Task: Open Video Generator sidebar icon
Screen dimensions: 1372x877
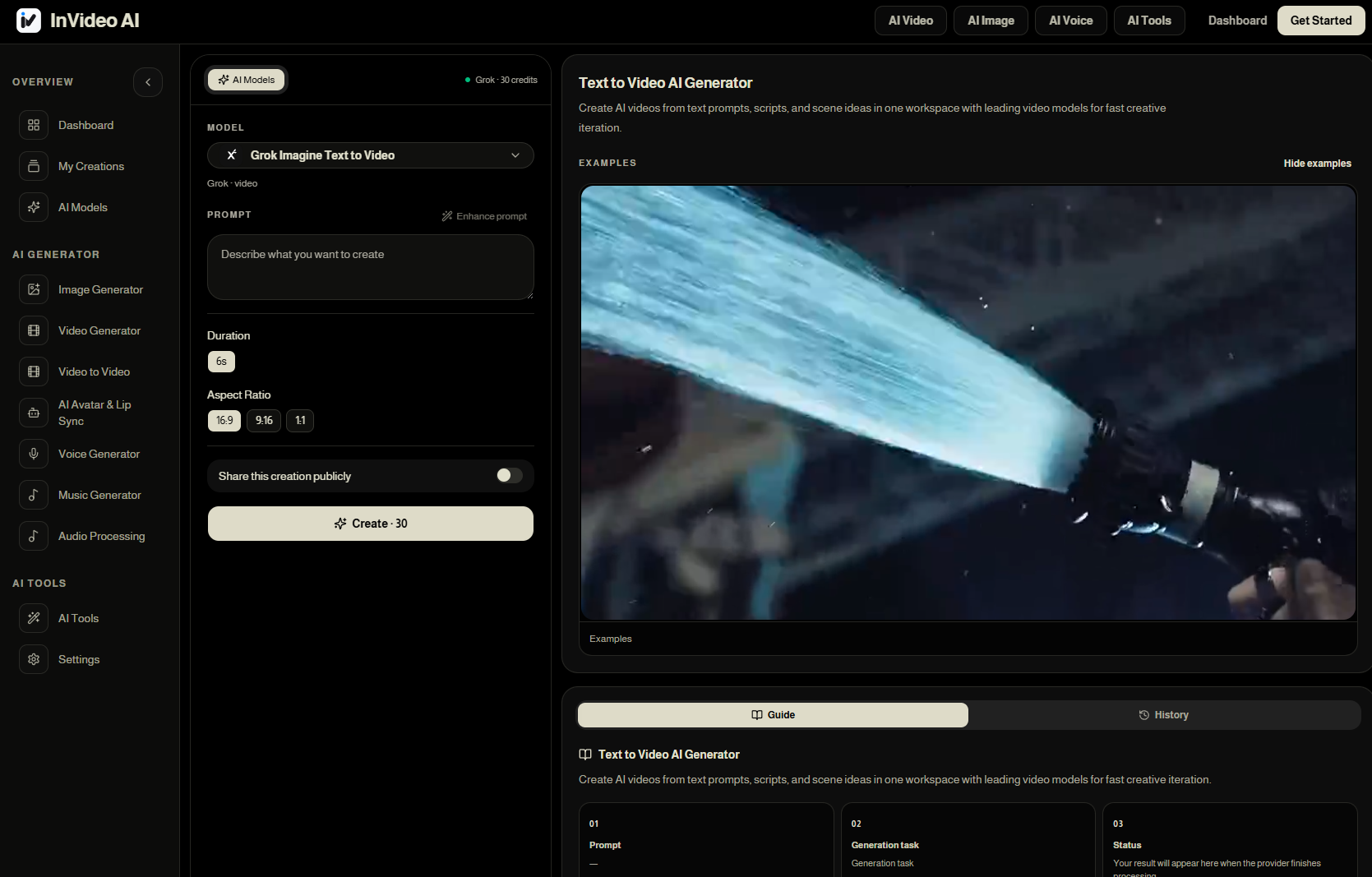Action: pyautogui.click(x=34, y=330)
